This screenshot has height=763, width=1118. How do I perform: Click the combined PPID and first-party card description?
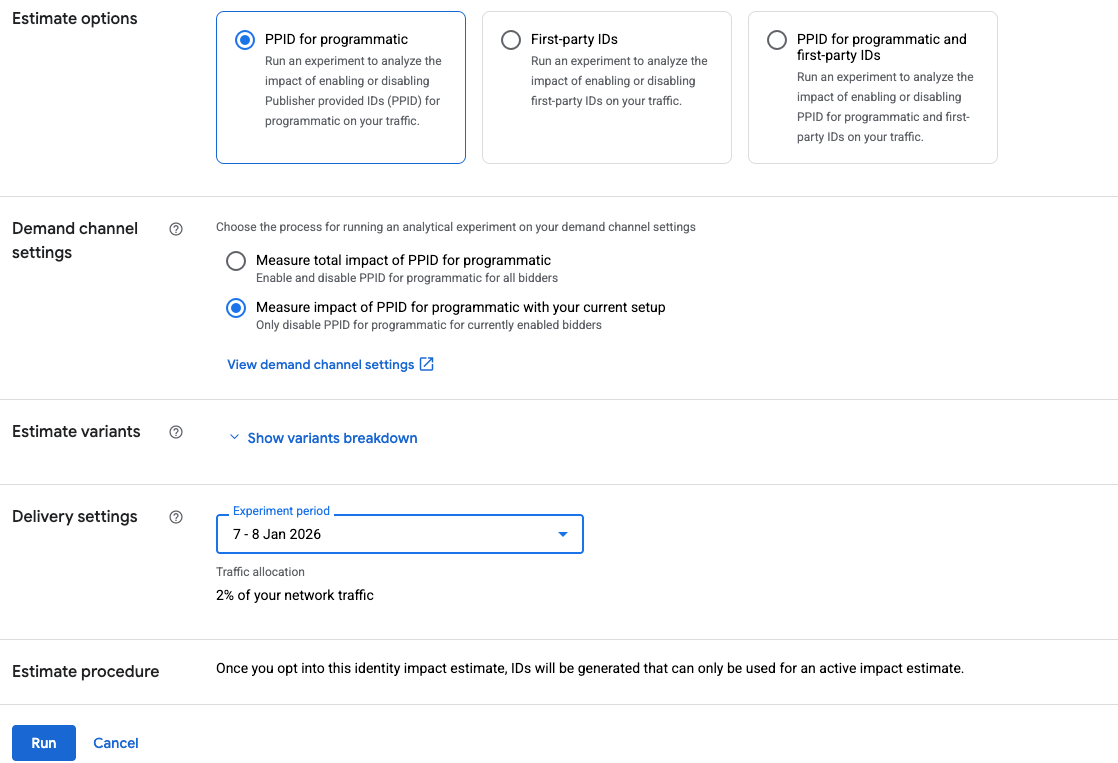tap(885, 107)
